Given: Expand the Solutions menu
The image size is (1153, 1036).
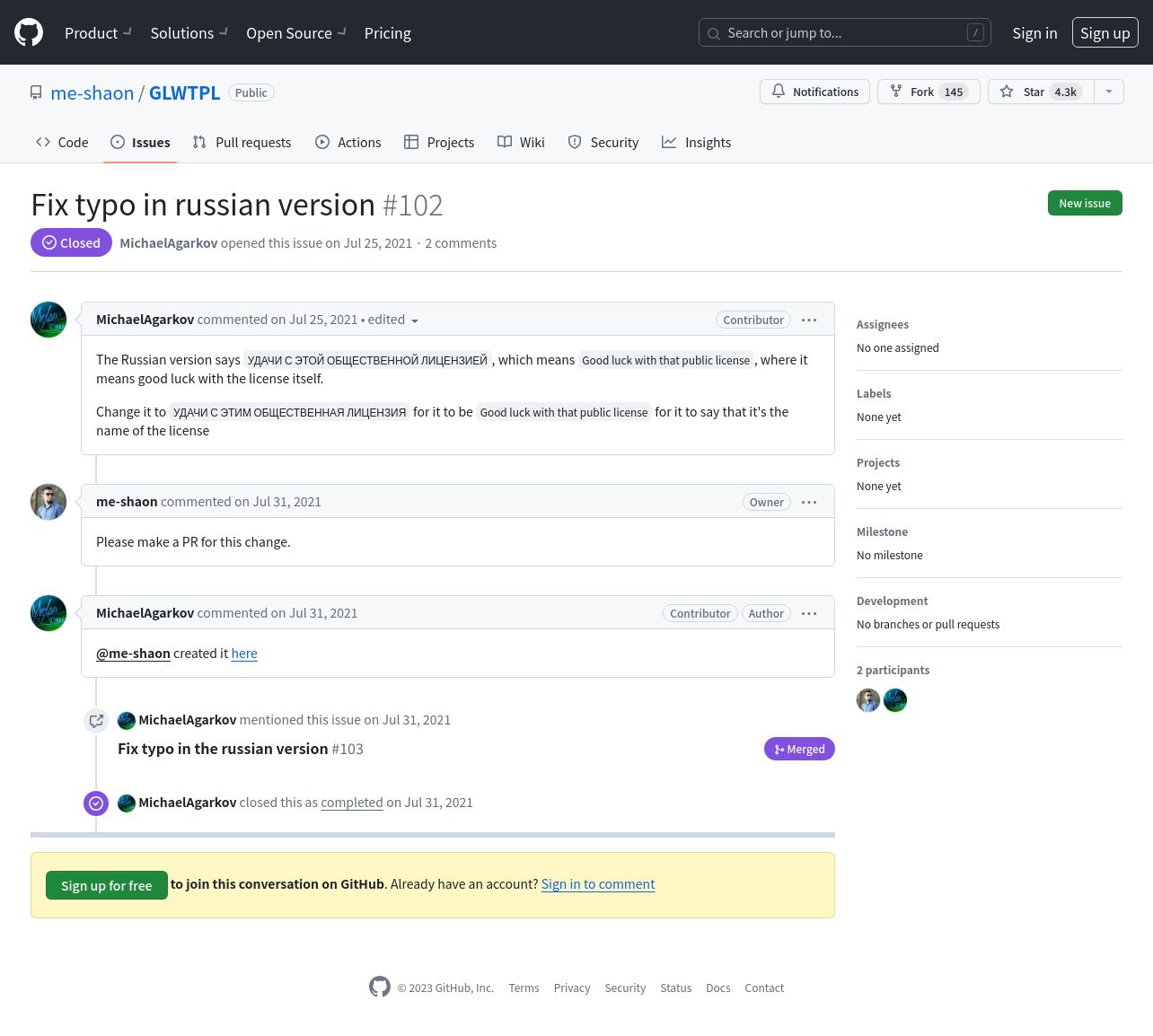Looking at the screenshot, I should coord(189,32).
